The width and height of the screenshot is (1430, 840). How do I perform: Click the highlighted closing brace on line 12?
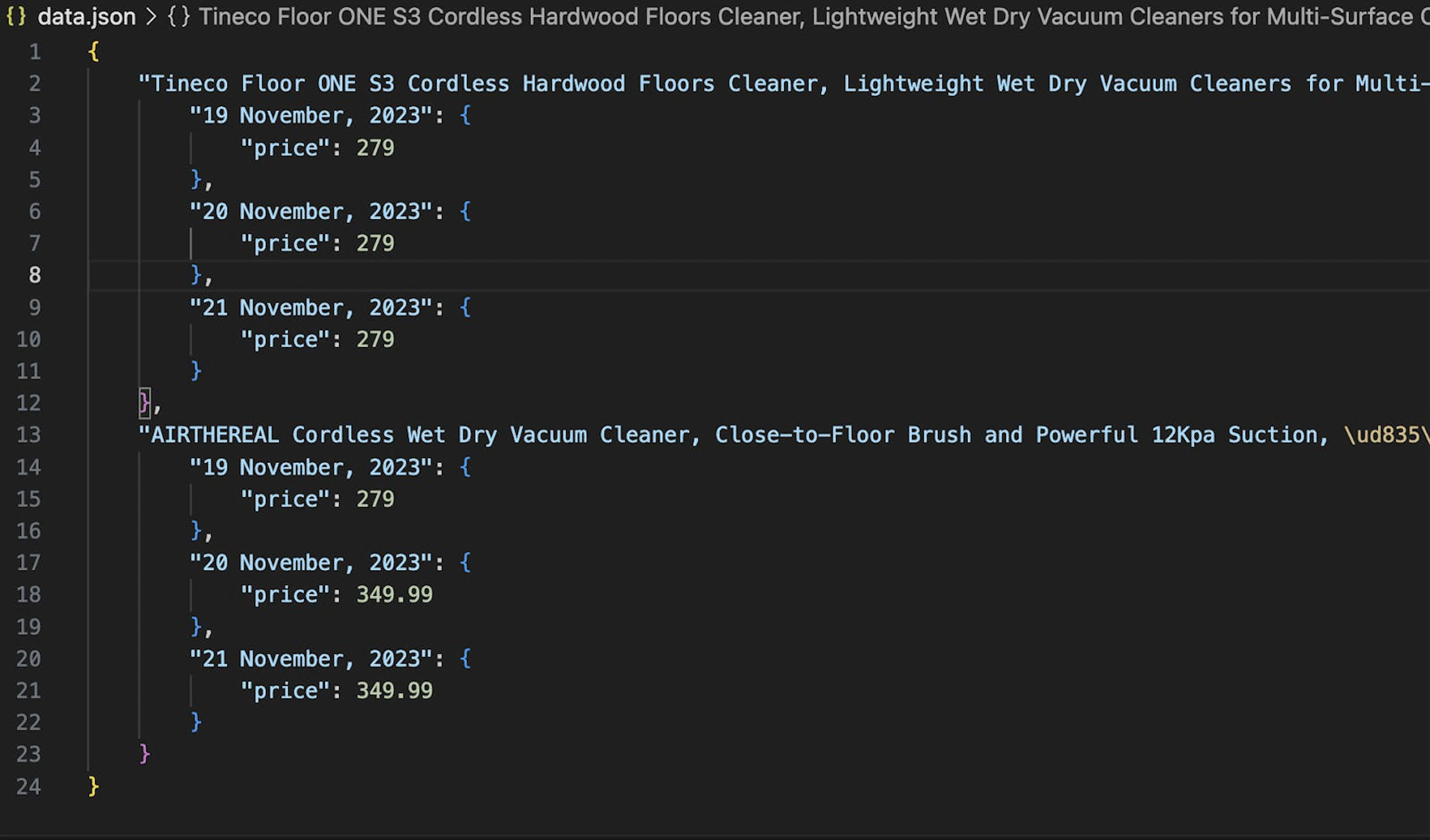(x=144, y=403)
